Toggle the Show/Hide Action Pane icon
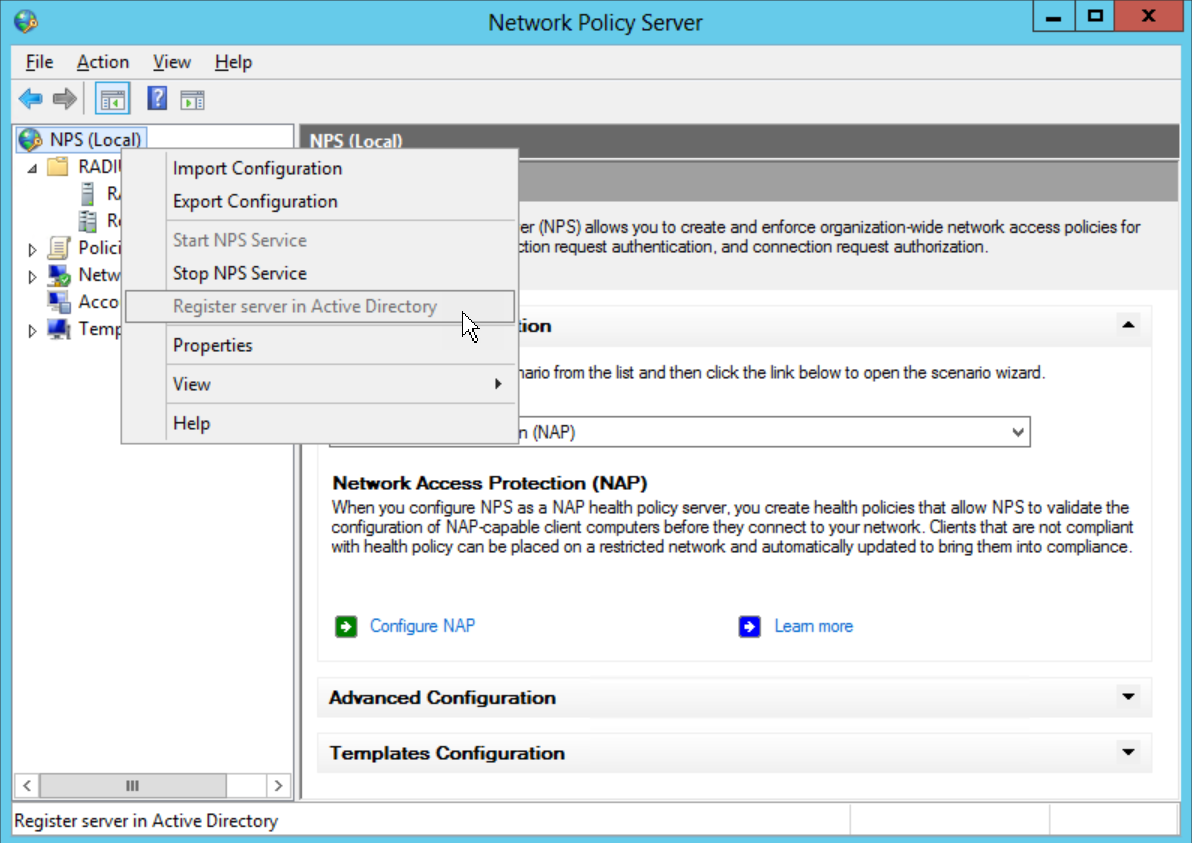Image resolution: width=1192 pixels, height=843 pixels. coord(192,99)
